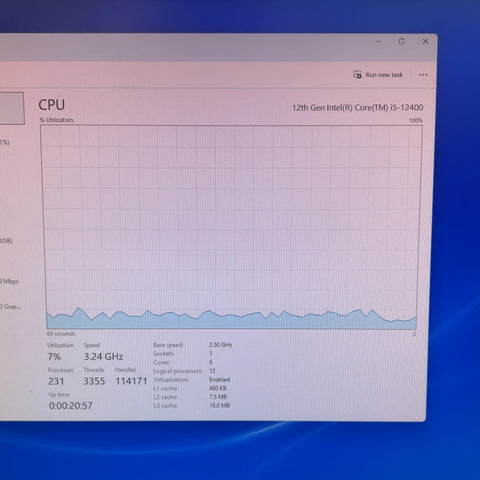Select the CPU thumbnail in the sidebar

(x=12, y=109)
